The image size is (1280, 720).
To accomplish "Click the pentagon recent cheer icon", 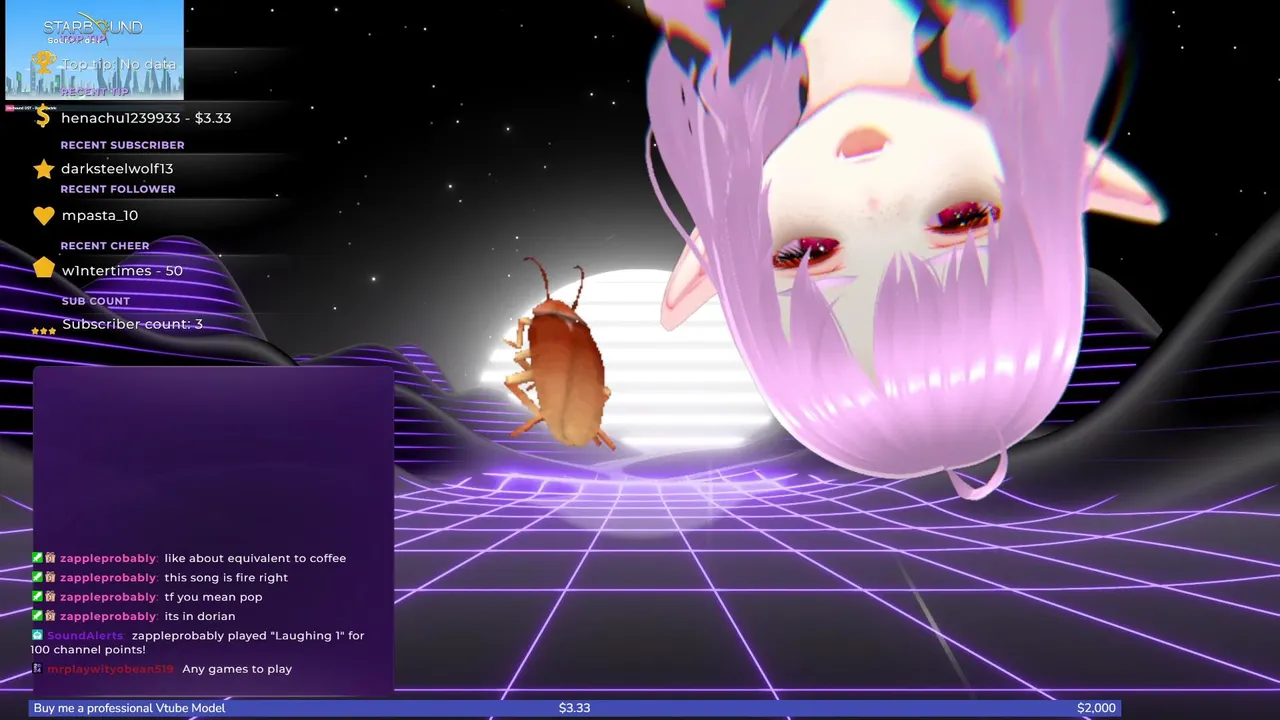I will [x=43, y=267].
